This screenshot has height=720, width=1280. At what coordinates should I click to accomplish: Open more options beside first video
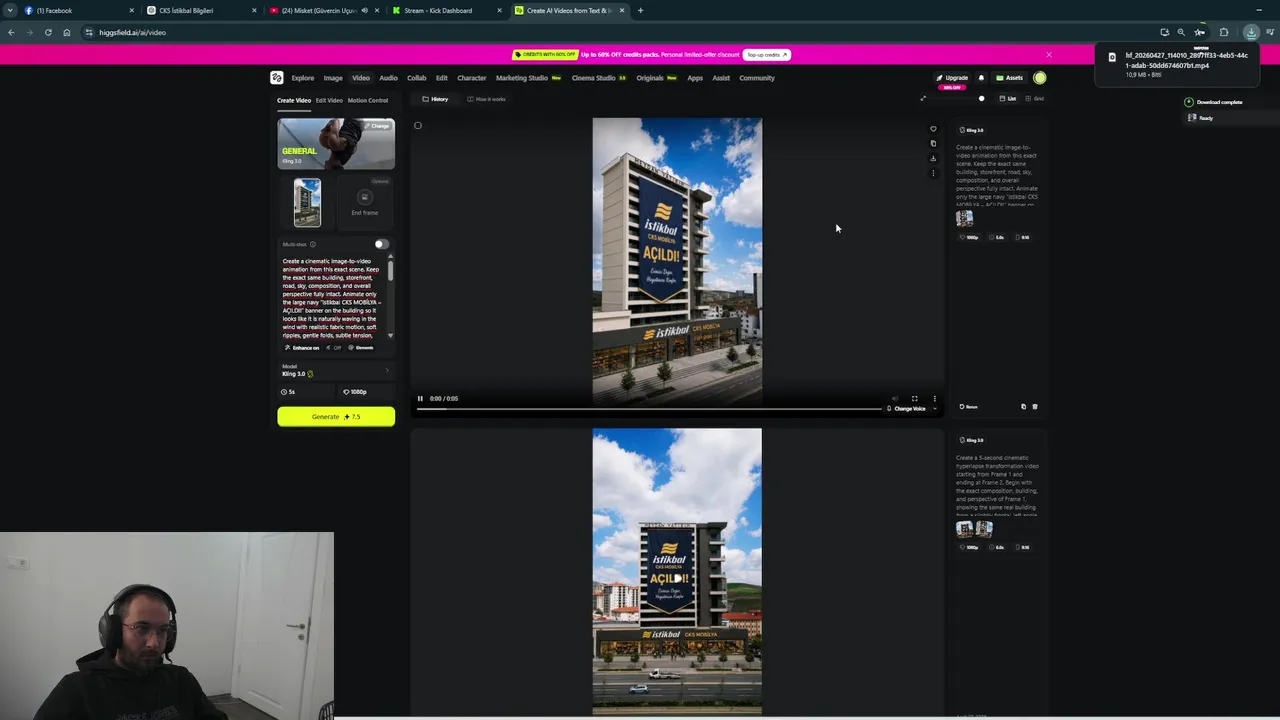pyautogui.click(x=933, y=173)
